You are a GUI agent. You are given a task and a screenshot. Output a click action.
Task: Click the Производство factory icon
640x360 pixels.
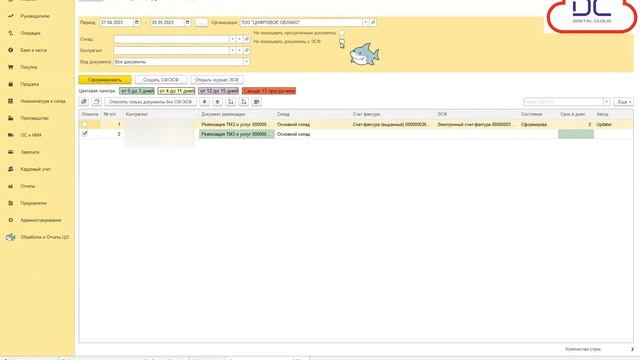[x=11, y=118]
